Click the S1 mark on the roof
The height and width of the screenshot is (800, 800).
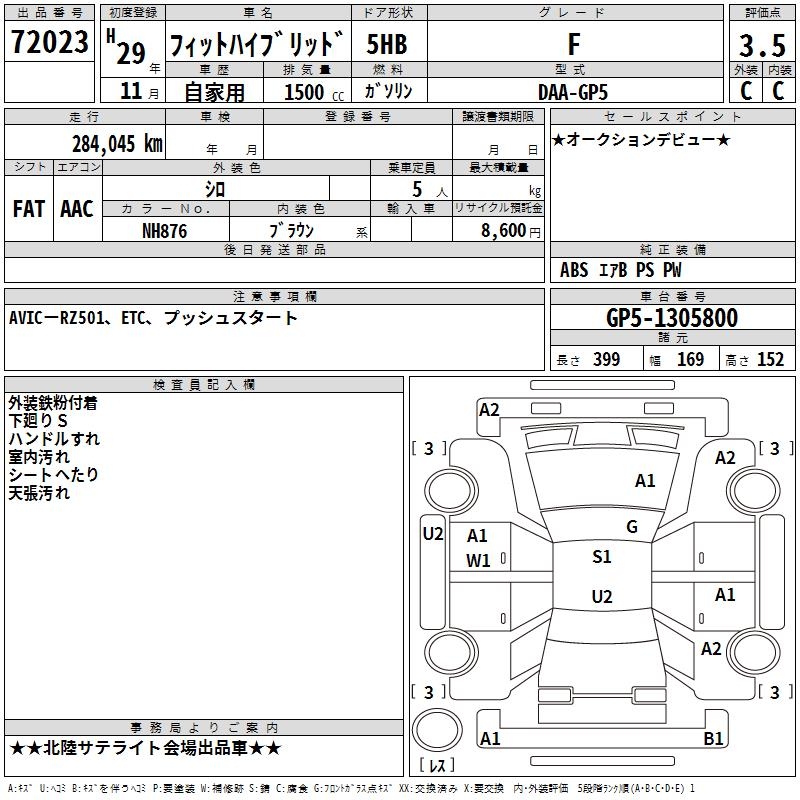pyautogui.click(x=602, y=556)
